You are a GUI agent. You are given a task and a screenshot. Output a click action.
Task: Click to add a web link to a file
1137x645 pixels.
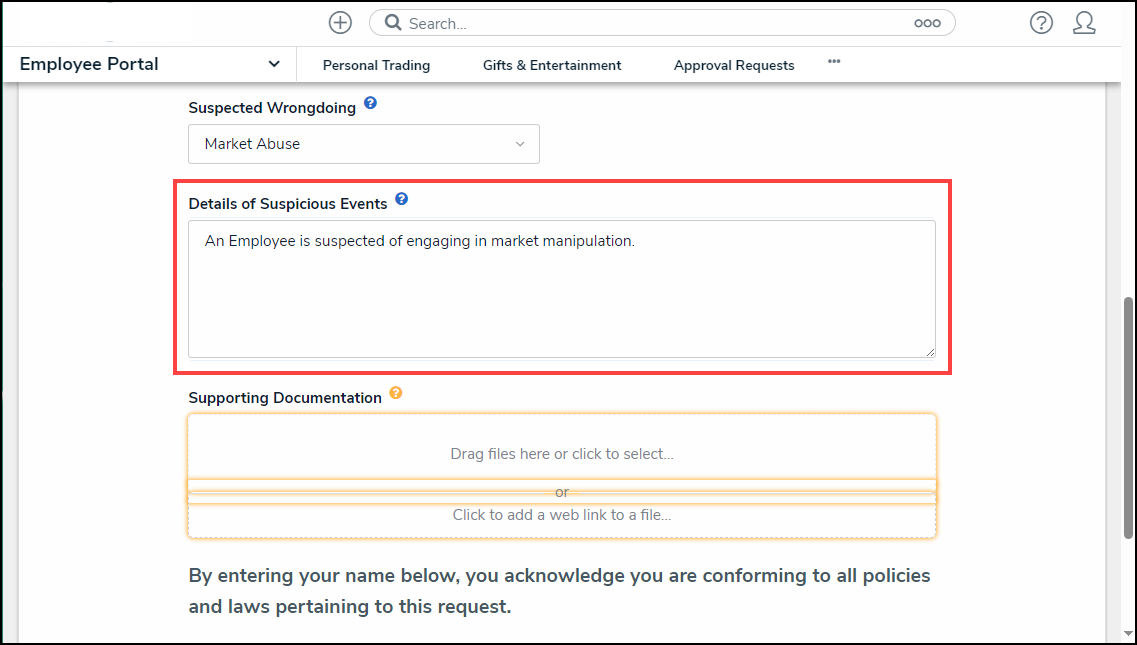pos(562,515)
